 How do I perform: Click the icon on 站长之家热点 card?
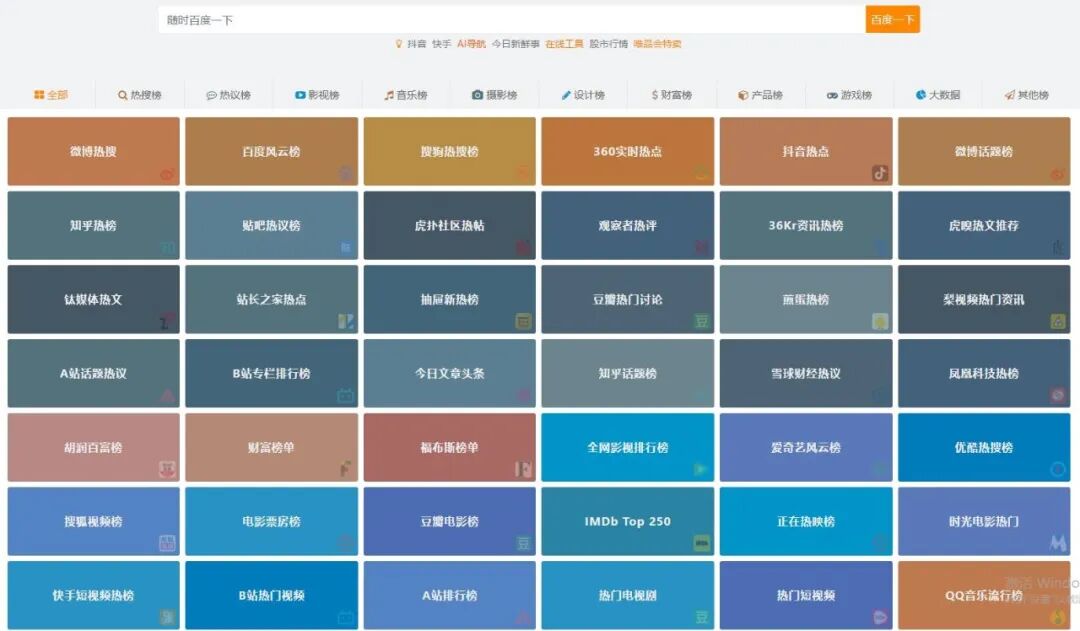coord(346,321)
